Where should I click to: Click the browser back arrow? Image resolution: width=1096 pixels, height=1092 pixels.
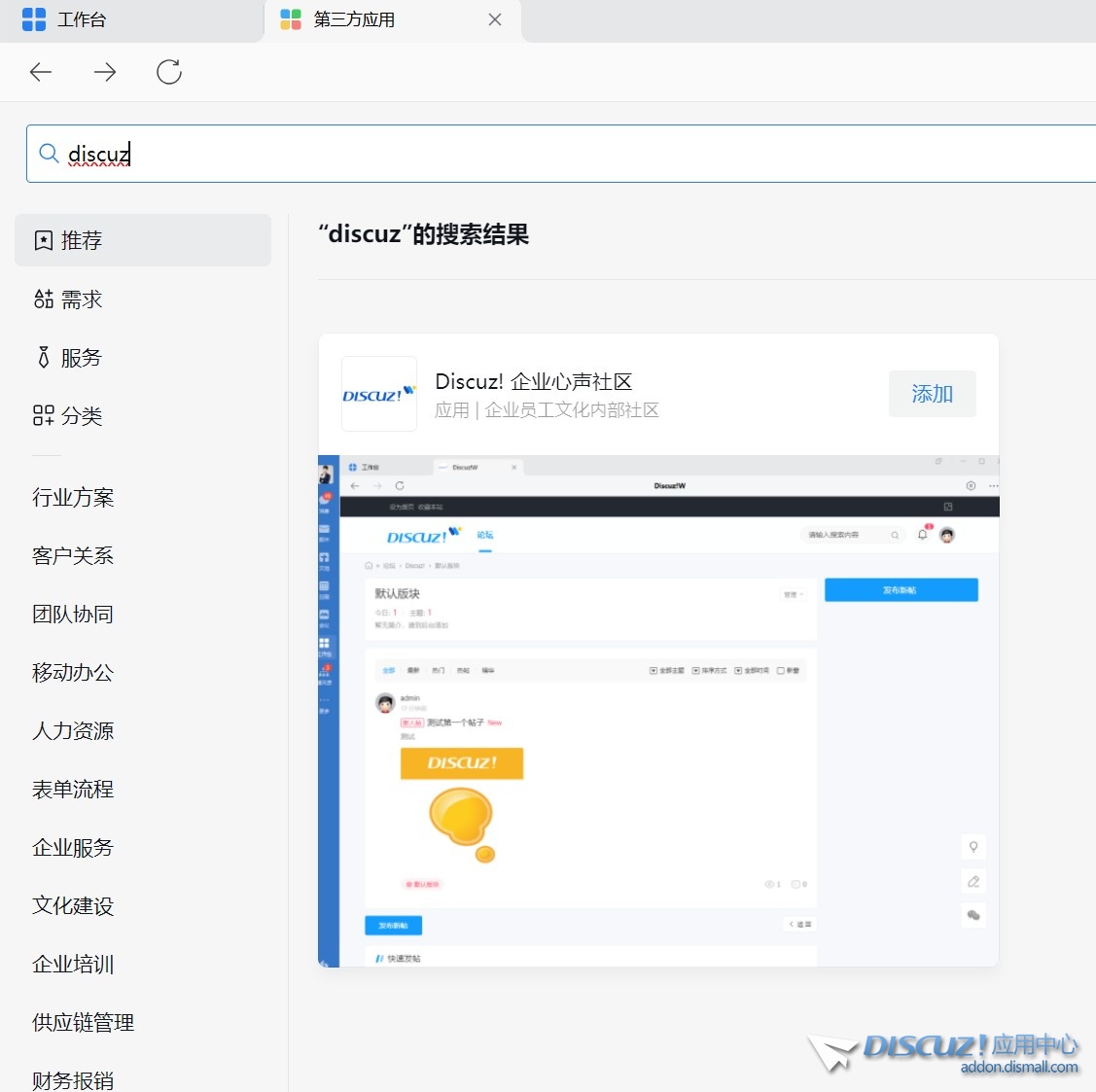41,72
